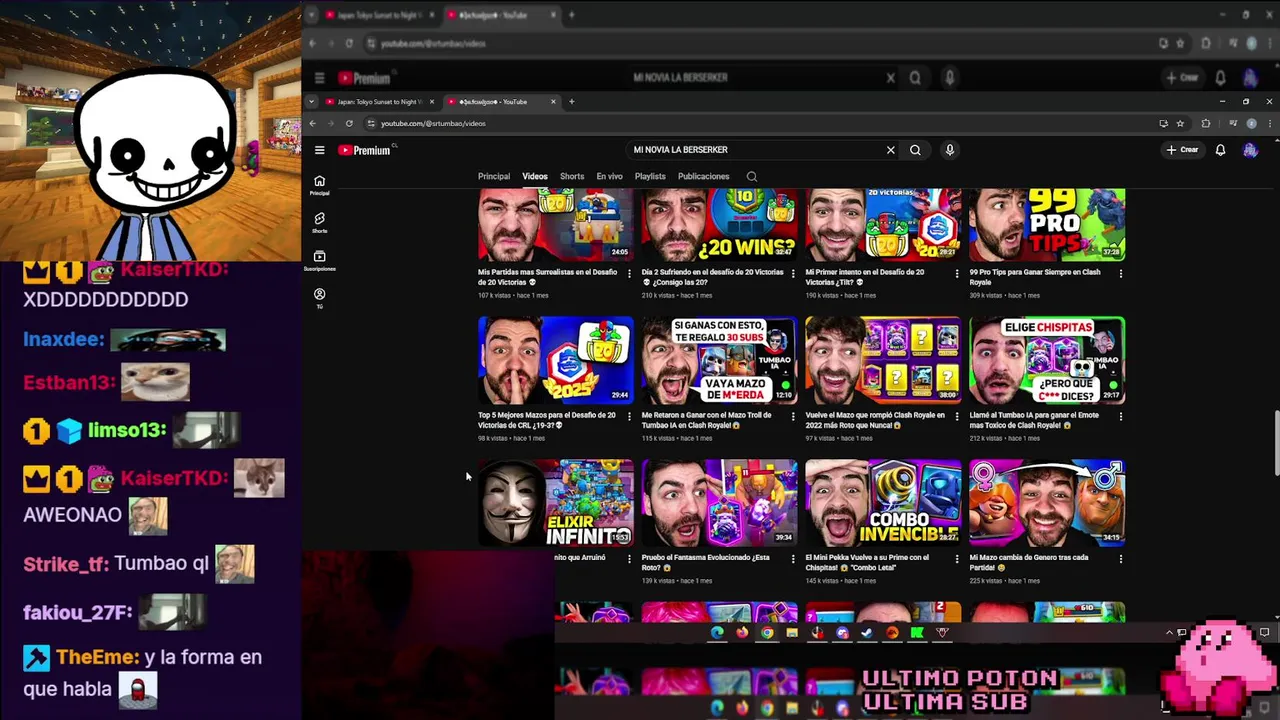Search within the channel using magnifier icon
The image size is (1280, 720).
(x=752, y=176)
